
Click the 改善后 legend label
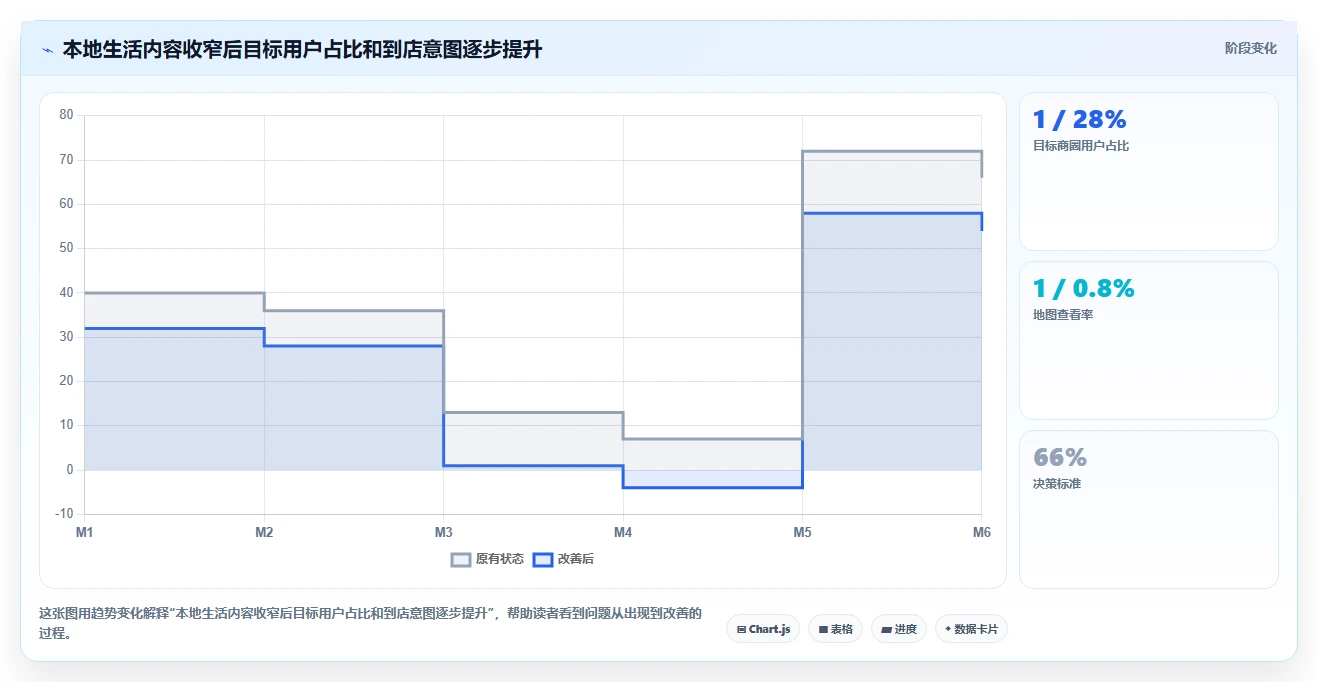[x=575, y=559]
